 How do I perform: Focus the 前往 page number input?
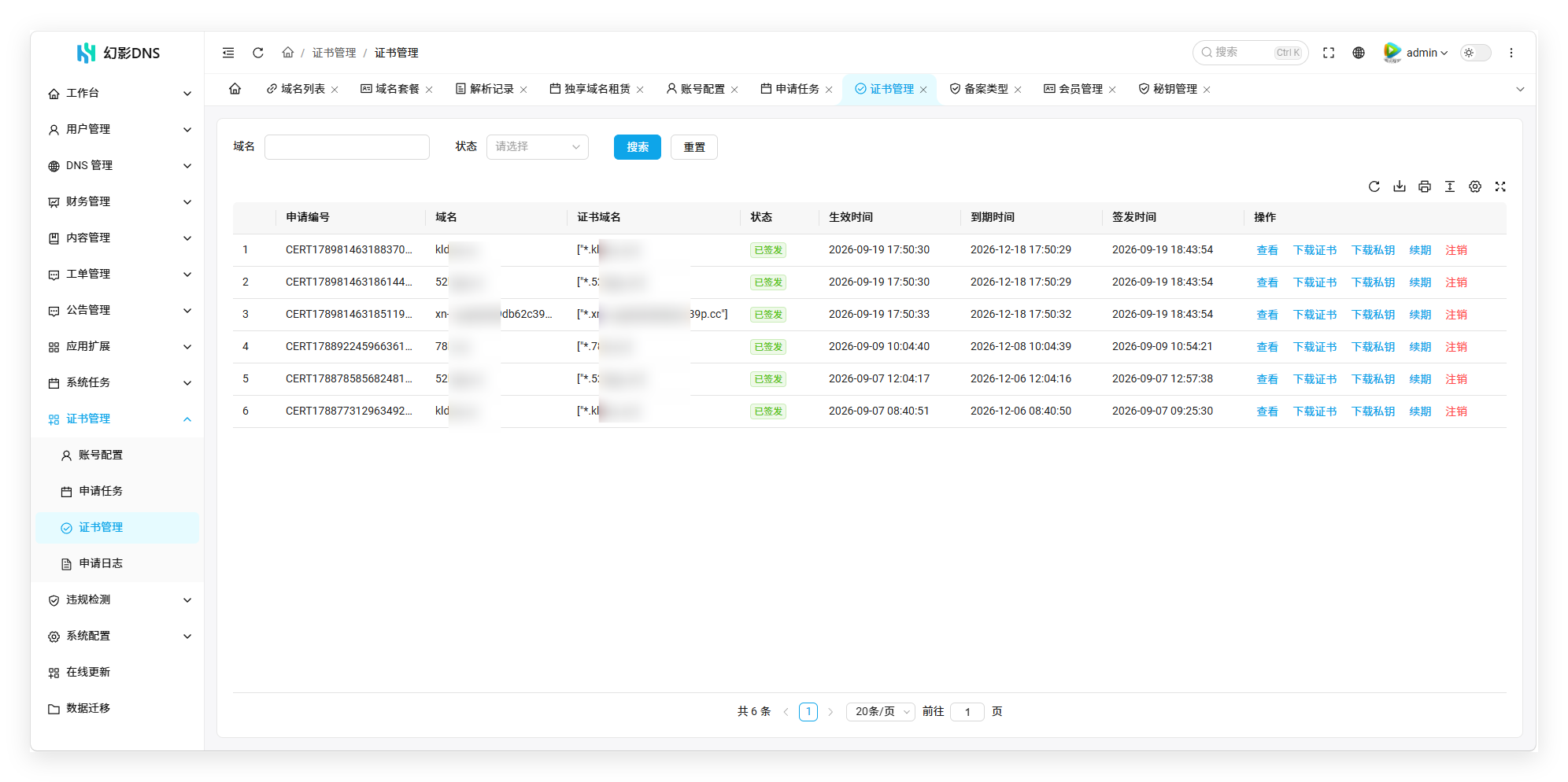(967, 712)
